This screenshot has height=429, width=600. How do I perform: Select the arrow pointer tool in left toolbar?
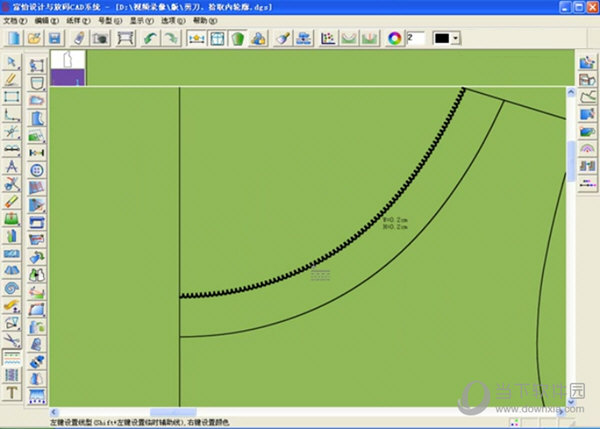12,62
